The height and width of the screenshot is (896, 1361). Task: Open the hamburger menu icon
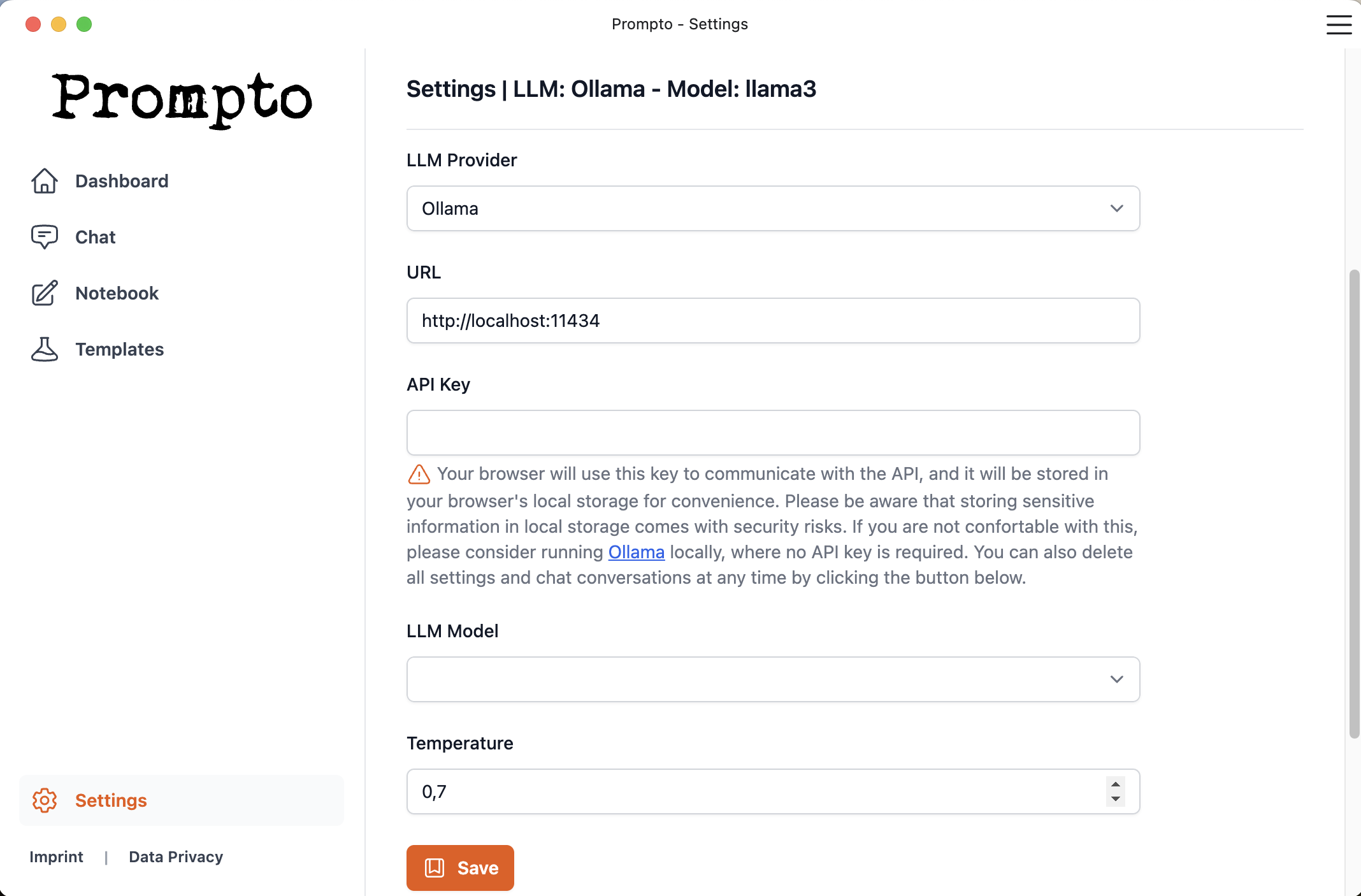point(1339,25)
